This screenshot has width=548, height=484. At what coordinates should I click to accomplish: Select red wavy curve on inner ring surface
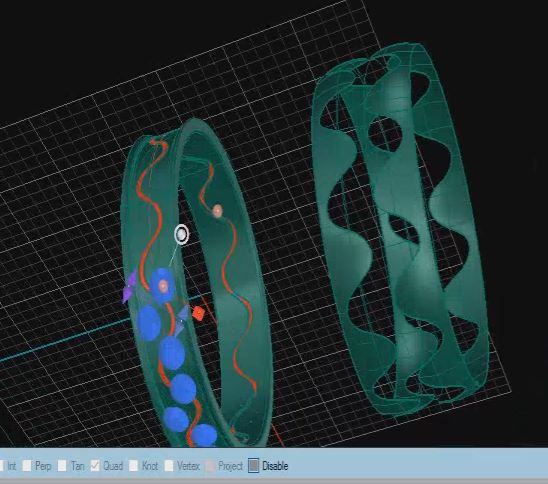227,276
